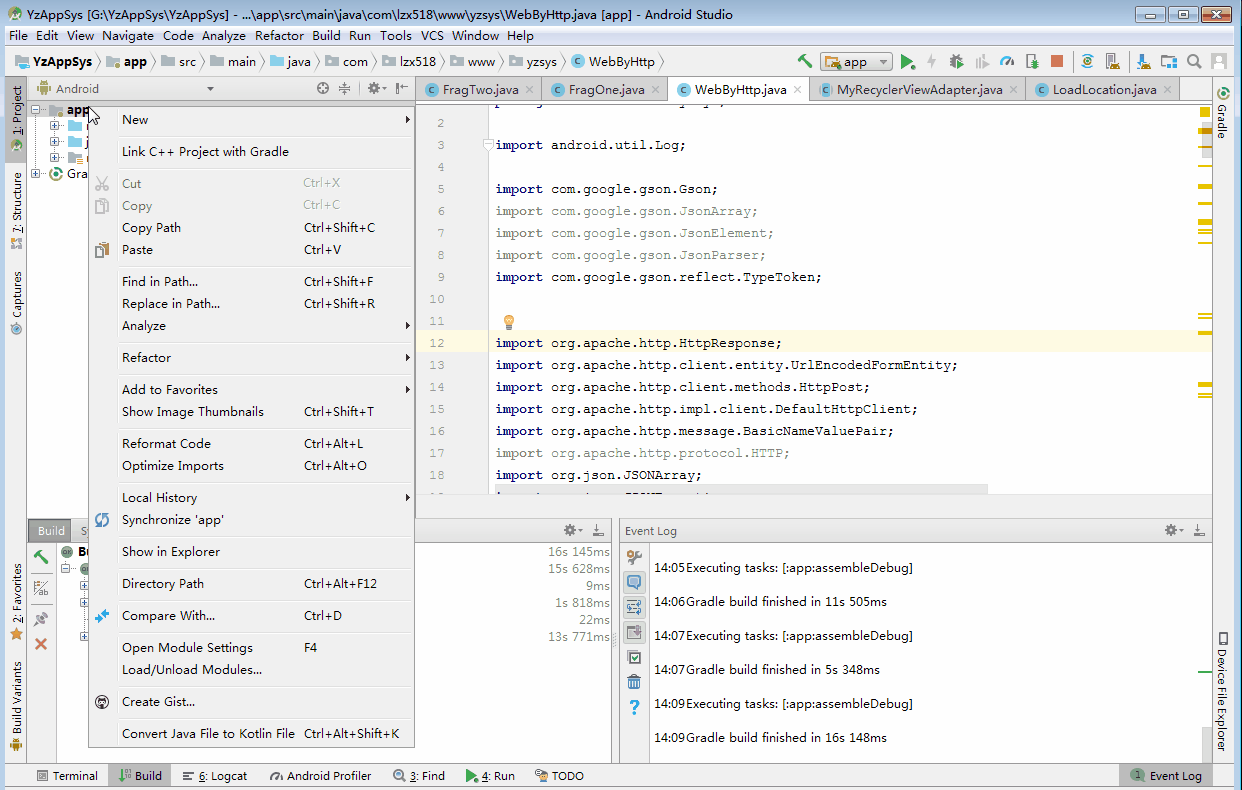Close the LoadLocation.java editor tab

1167,90
